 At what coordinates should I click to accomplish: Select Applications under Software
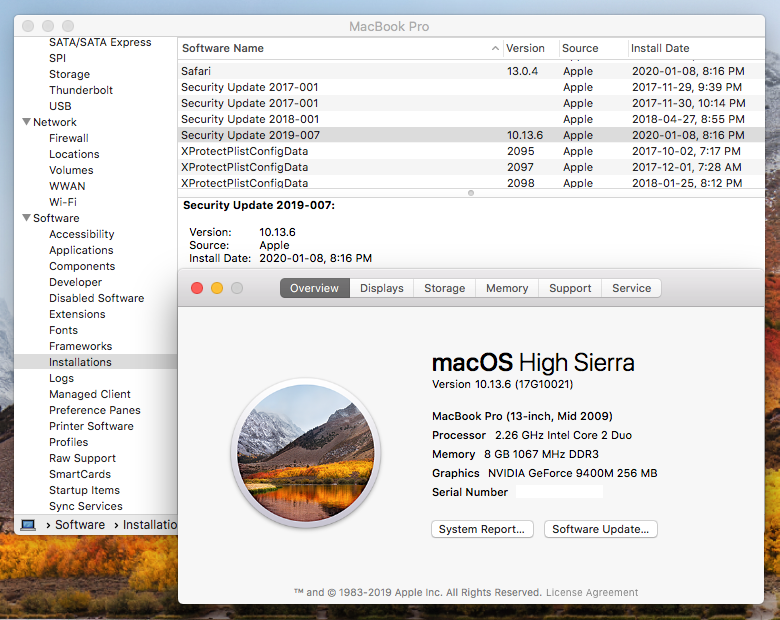[x=81, y=250]
